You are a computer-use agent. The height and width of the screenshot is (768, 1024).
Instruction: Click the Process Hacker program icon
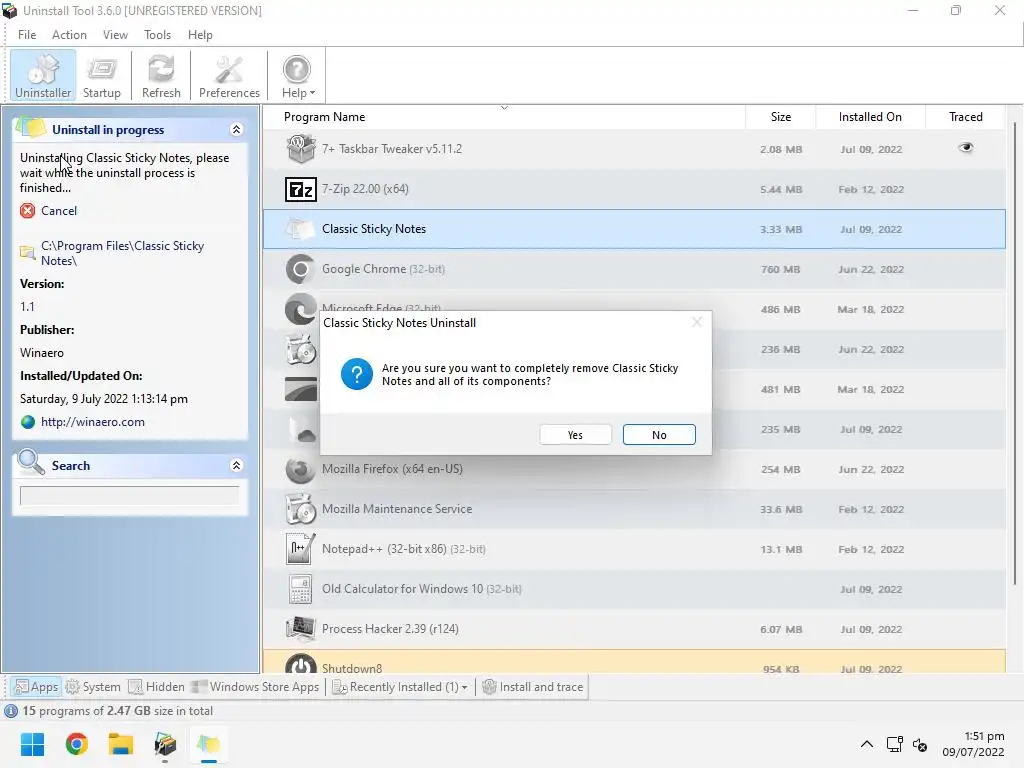[300, 629]
